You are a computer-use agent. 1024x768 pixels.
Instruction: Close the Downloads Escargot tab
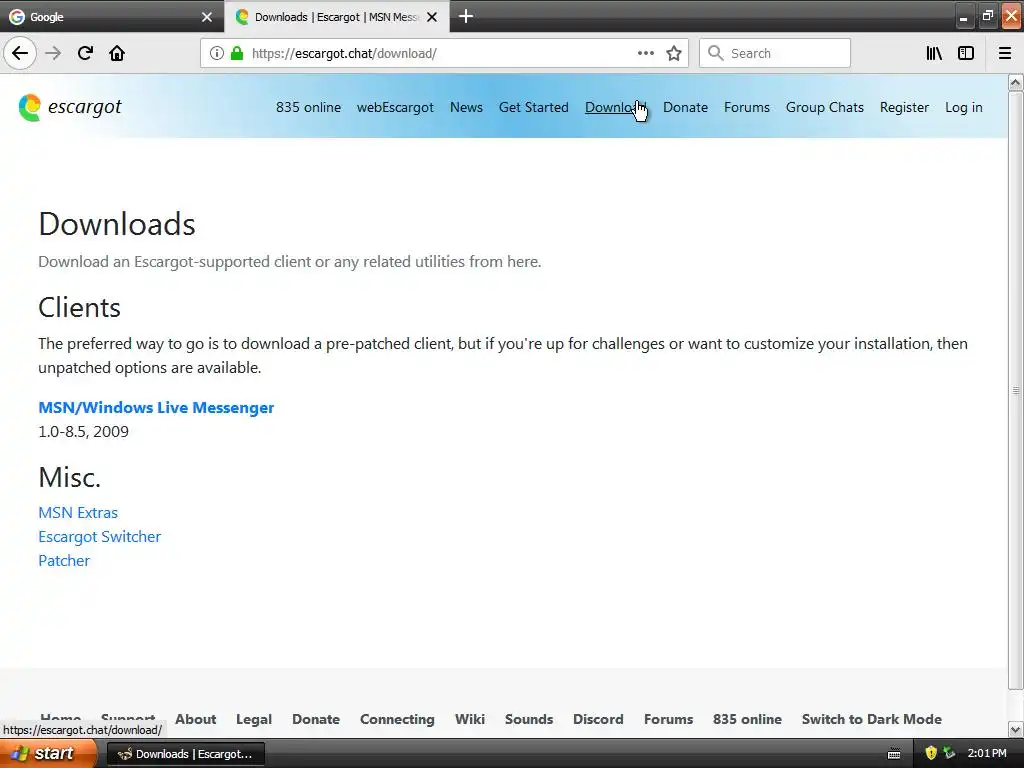pos(432,17)
